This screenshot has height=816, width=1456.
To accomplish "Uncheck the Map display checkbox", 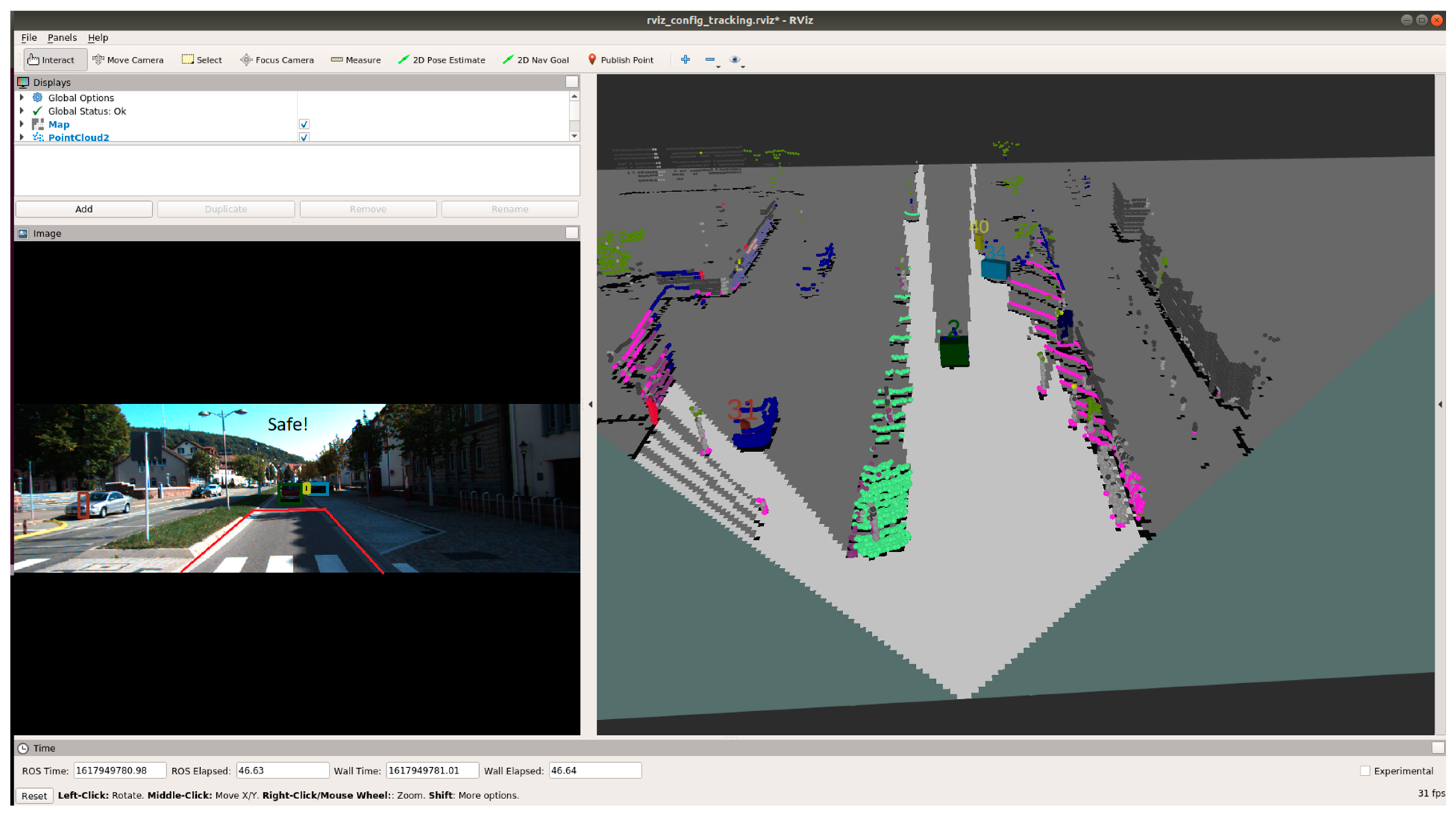I will point(304,124).
